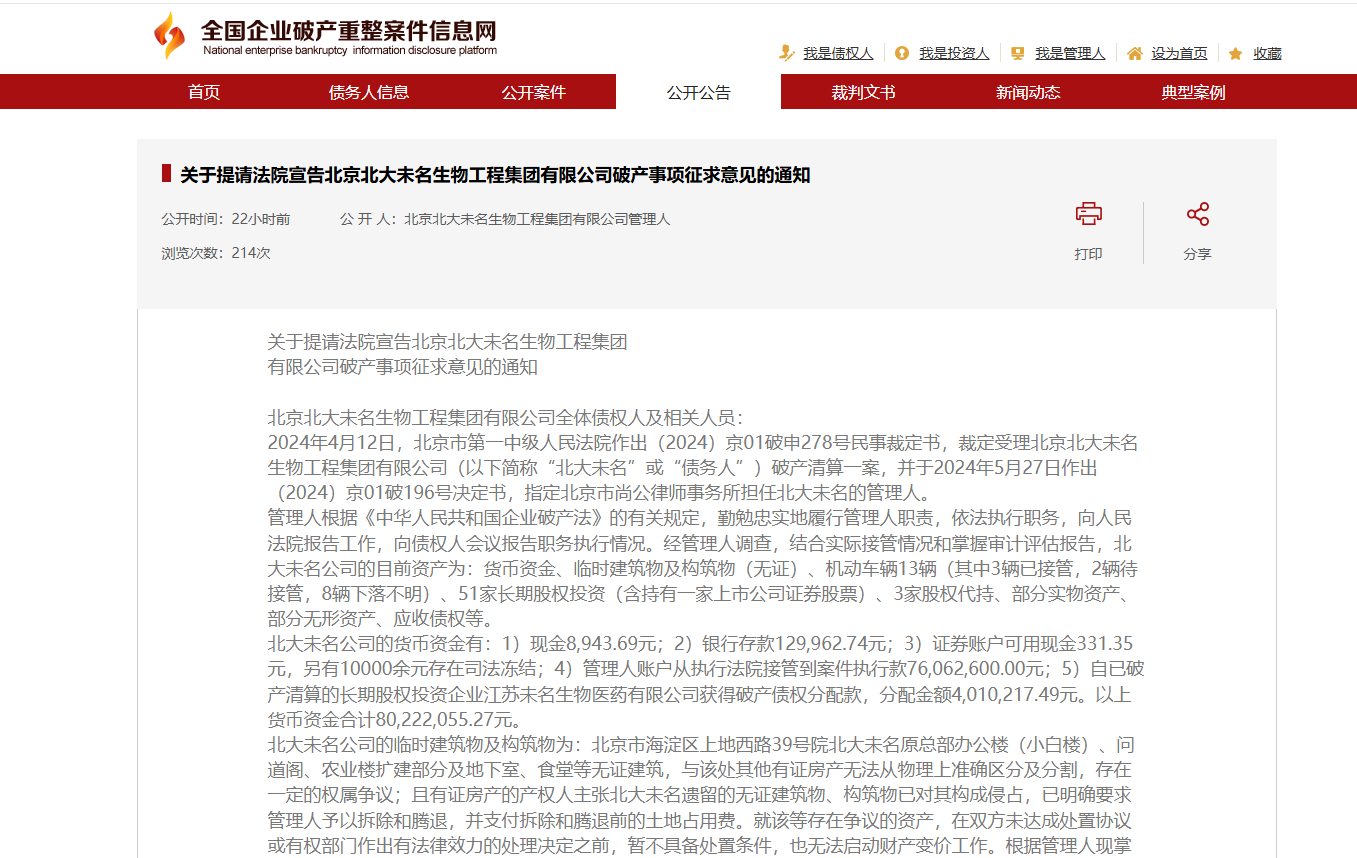Open the 裁判文书 navigation tab
Screen dimensions: 1357x858
point(863,92)
